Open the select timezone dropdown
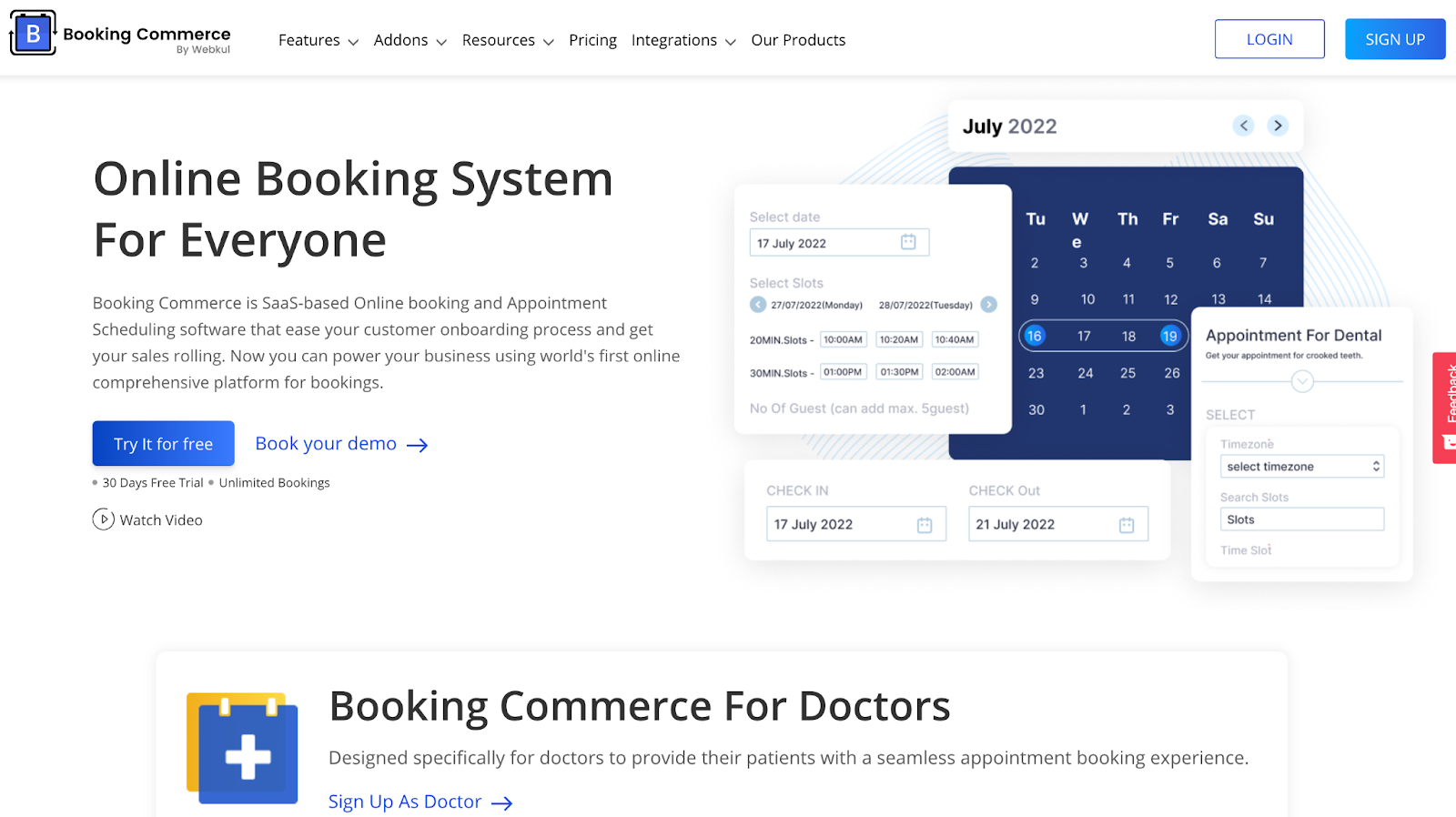 click(x=1302, y=467)
